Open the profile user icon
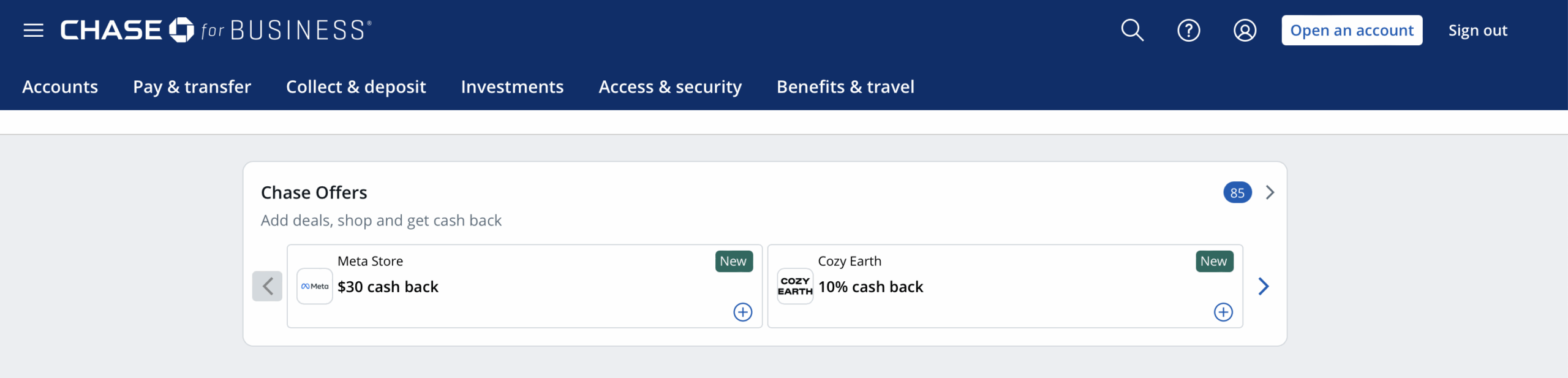Viewport: 1568px width, 378px height. coord(1245,30)
